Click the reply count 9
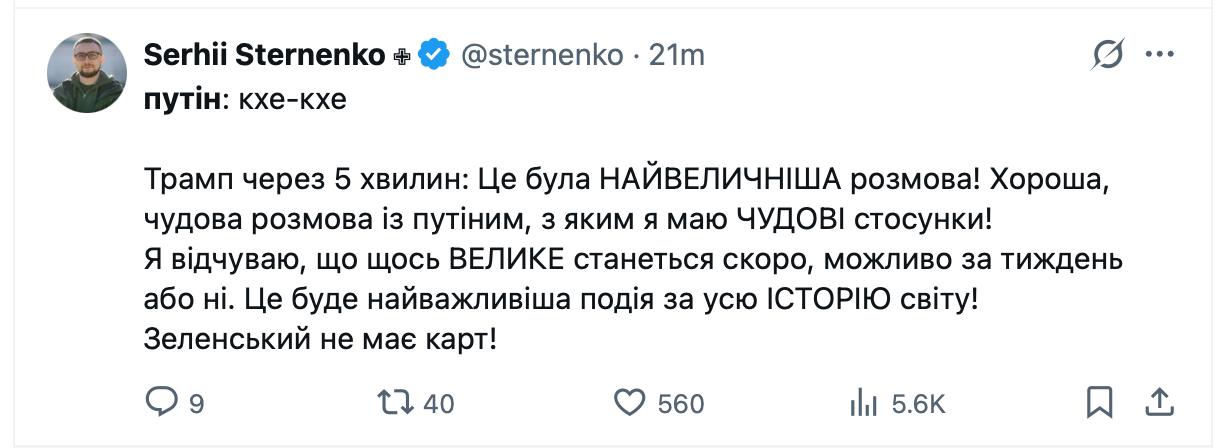Screen dimensions: 1222x448 196,404
